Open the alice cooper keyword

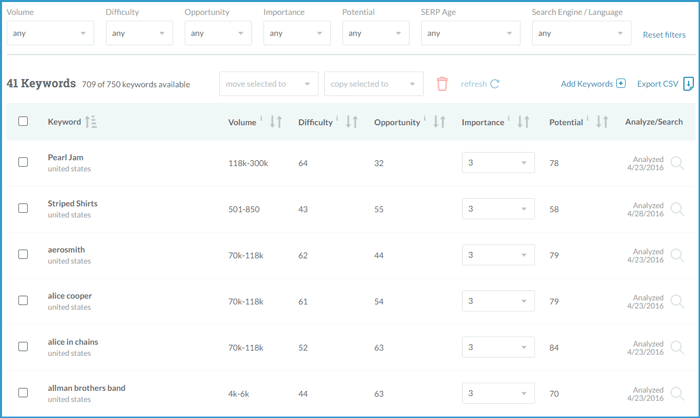point(69,296)
